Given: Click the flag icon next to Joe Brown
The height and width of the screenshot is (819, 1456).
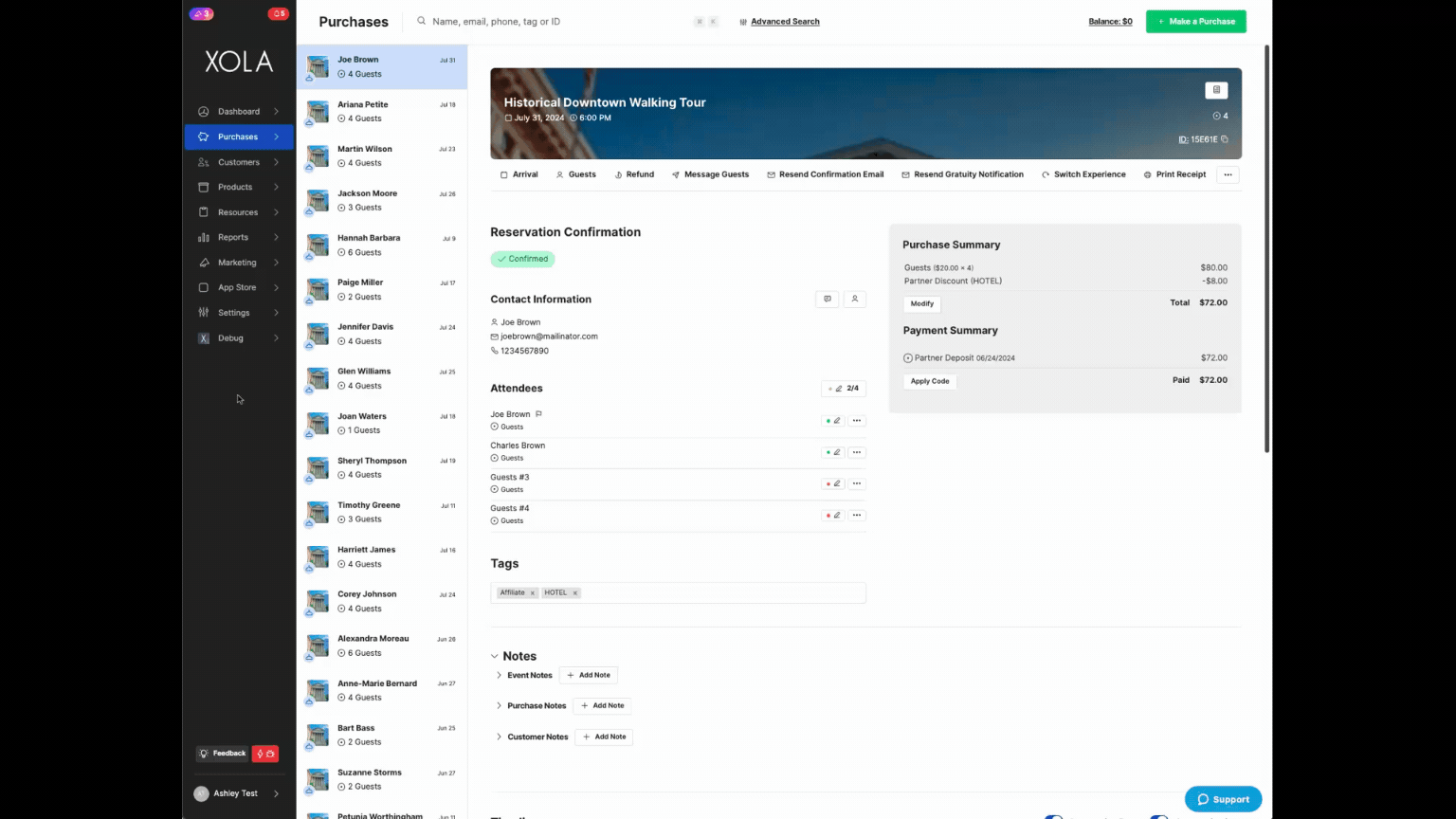Looking at the screenshot, I should click(538, 414).
